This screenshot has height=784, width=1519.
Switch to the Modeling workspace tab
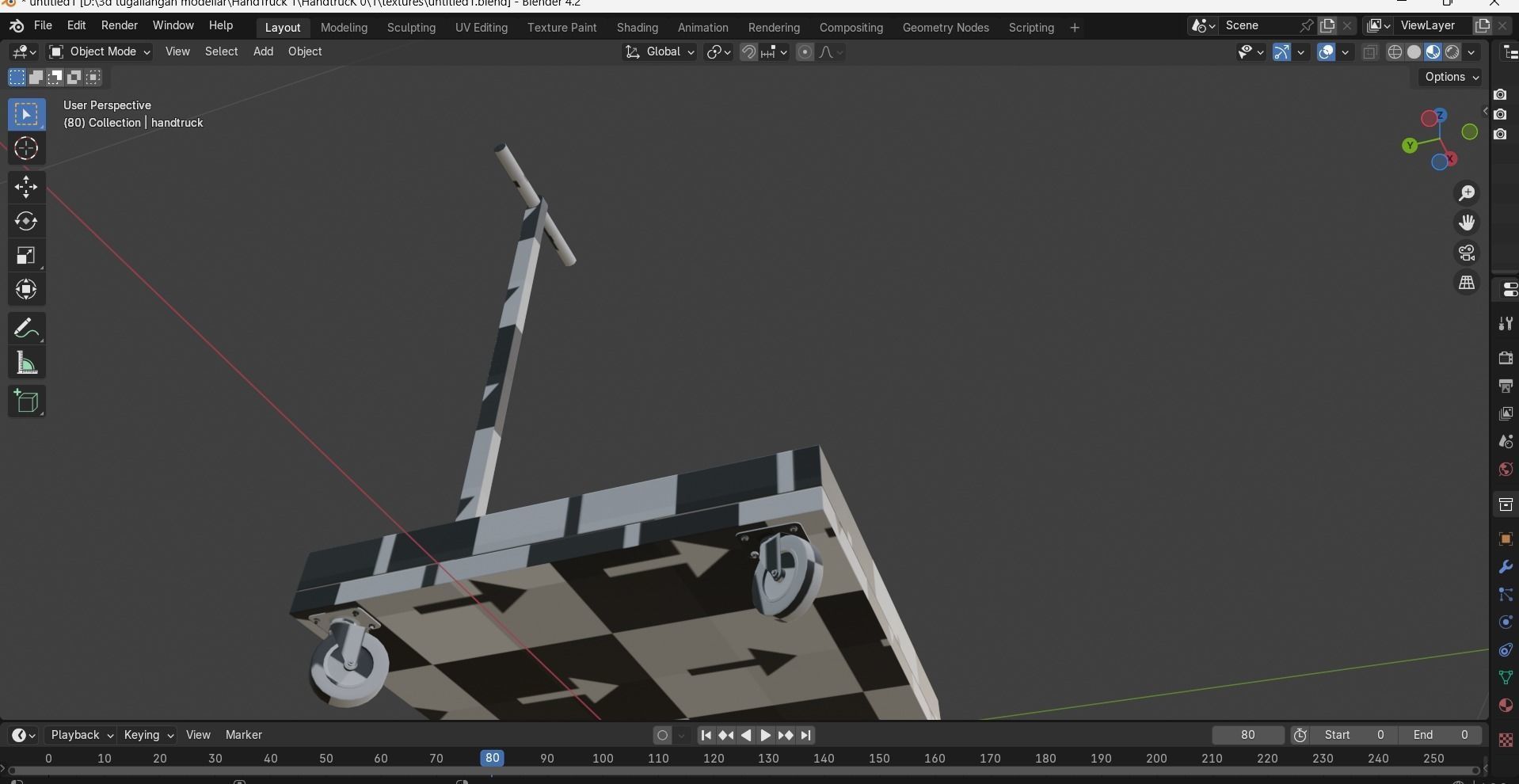pyautogui.click(x=344, y=28)
